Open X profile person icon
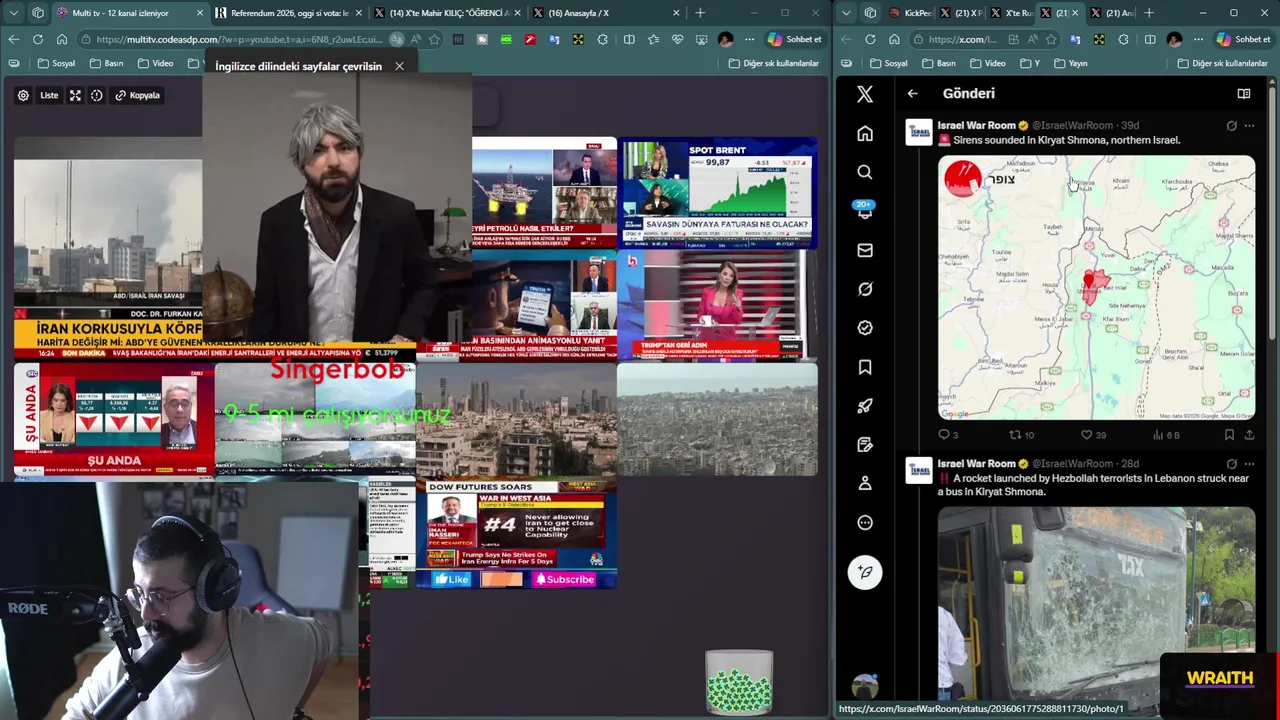 [865, 483]
